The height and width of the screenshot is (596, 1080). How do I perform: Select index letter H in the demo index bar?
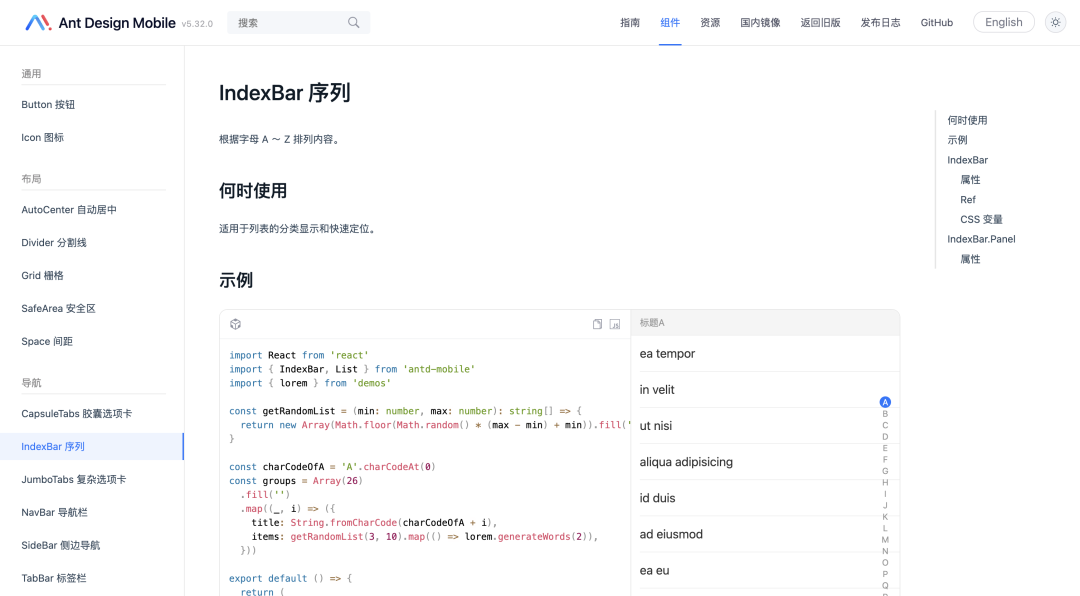coord(885,482)
